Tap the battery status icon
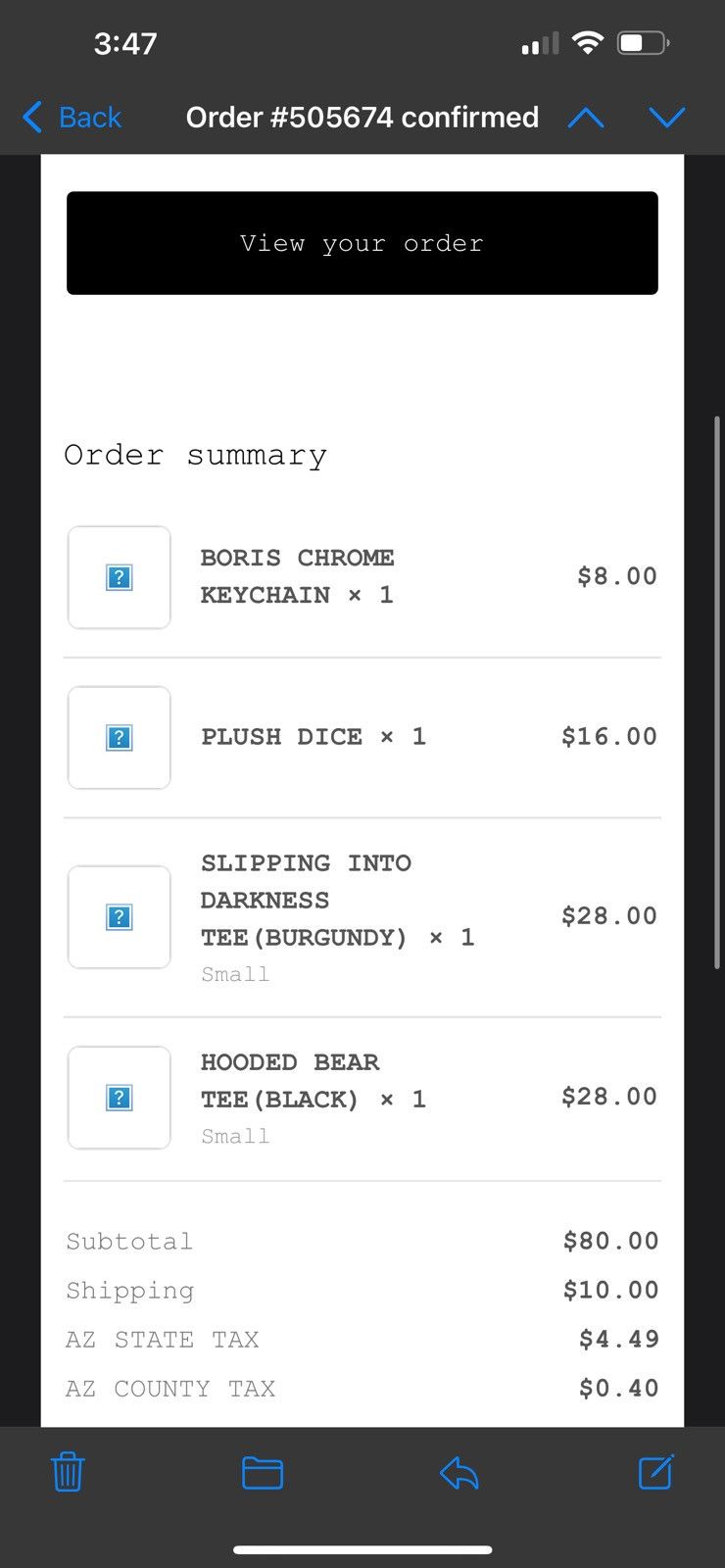This screenshot has width=725, height=1568. [644, 43]
